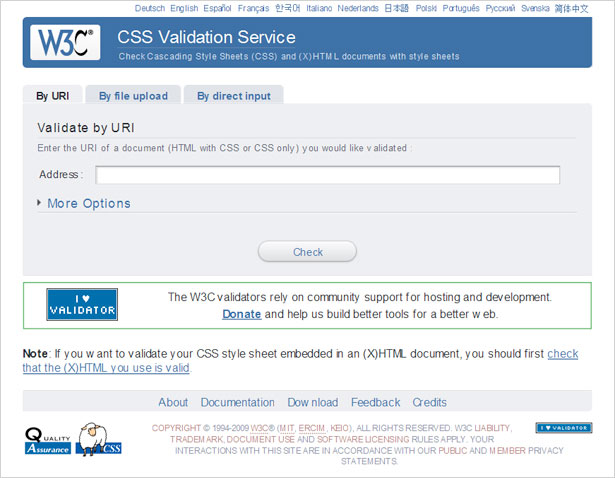The height and width of the screenshot is (478, 615).
Task: Click the small I heart Validator footer badge
Action: pyautogui.click(x=564, y=428)
